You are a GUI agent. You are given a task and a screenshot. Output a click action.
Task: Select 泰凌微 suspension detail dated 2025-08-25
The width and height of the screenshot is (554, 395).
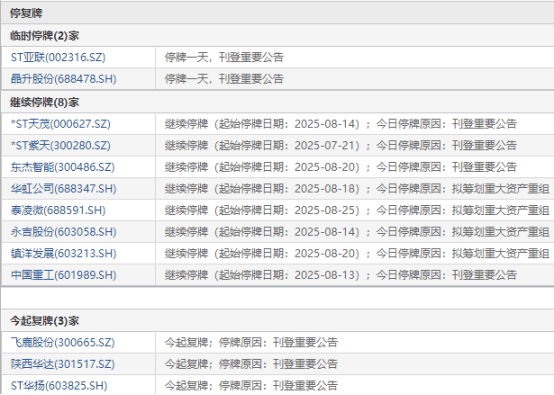coord(357,211)
